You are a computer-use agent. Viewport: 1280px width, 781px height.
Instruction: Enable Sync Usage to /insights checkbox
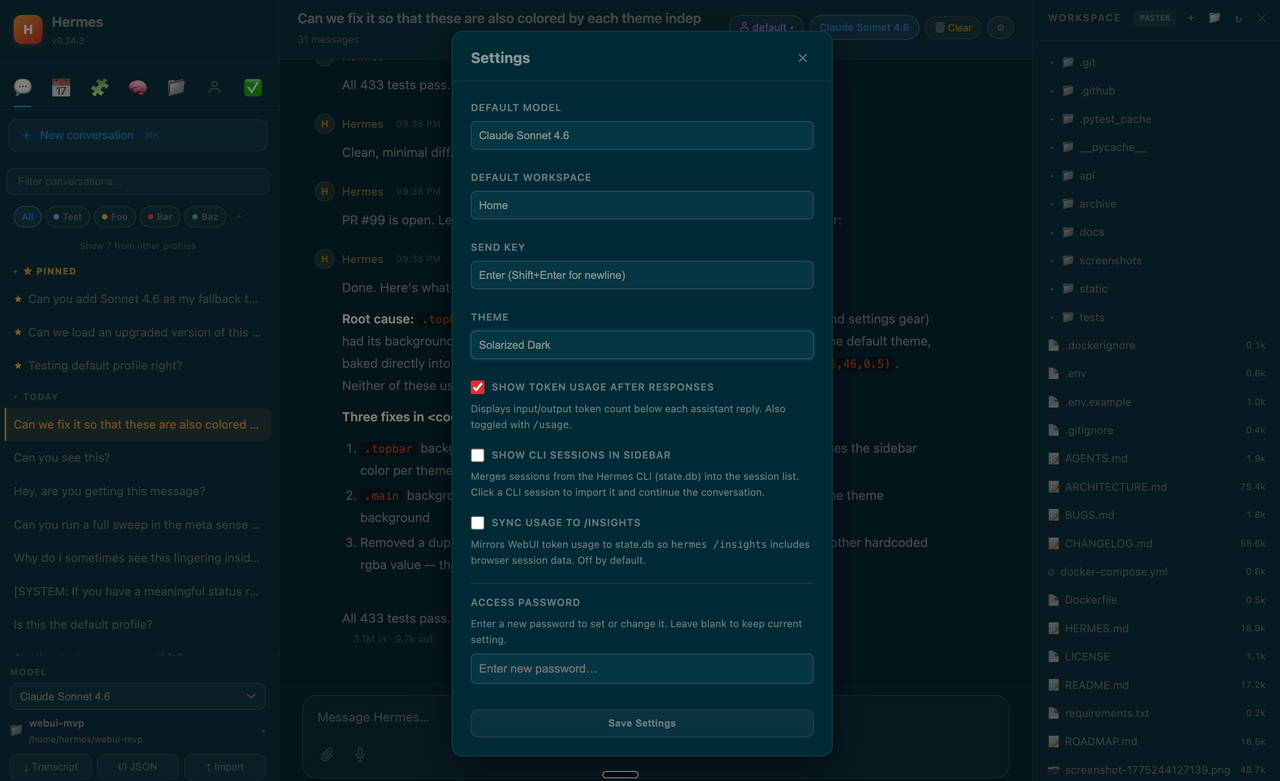tap(478, 523)
